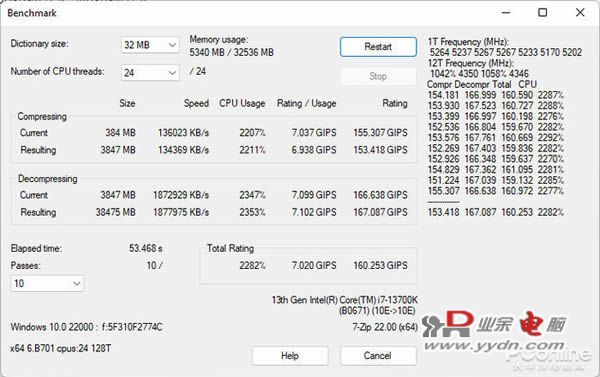Screen dimensions: 600x377
Task: Minimize the Benchmark window
Action: (x=506, y=13)
